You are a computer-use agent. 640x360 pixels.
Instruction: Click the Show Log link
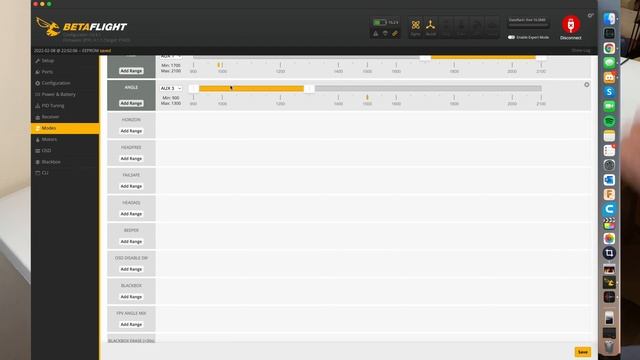tap(581, 51)
